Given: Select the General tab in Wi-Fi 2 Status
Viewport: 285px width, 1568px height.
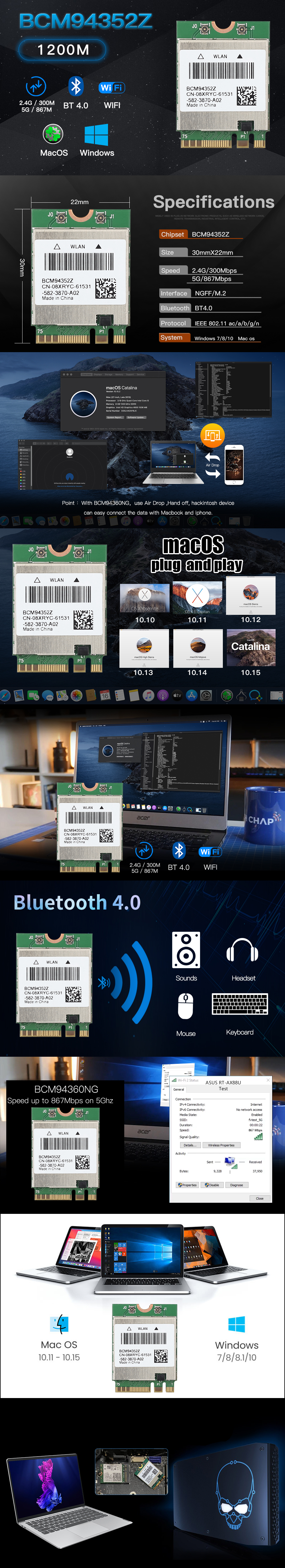Looking at the screenshot, I should point(179,1089).
